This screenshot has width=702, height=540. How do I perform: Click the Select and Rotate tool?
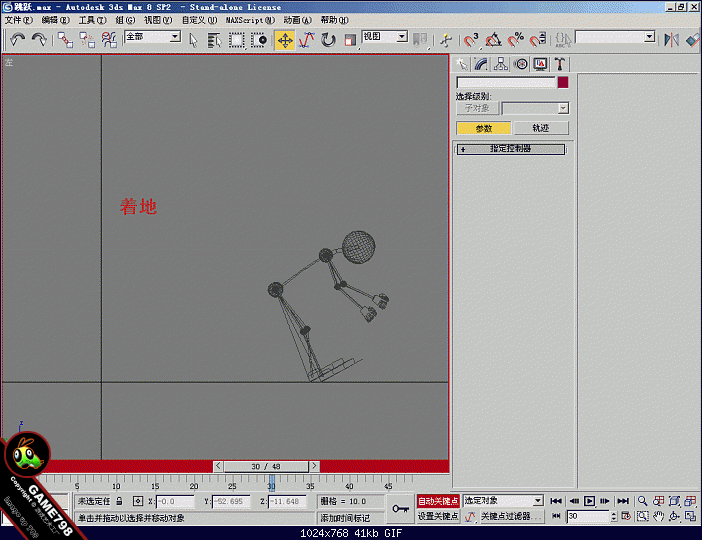(x=328, y=40)
